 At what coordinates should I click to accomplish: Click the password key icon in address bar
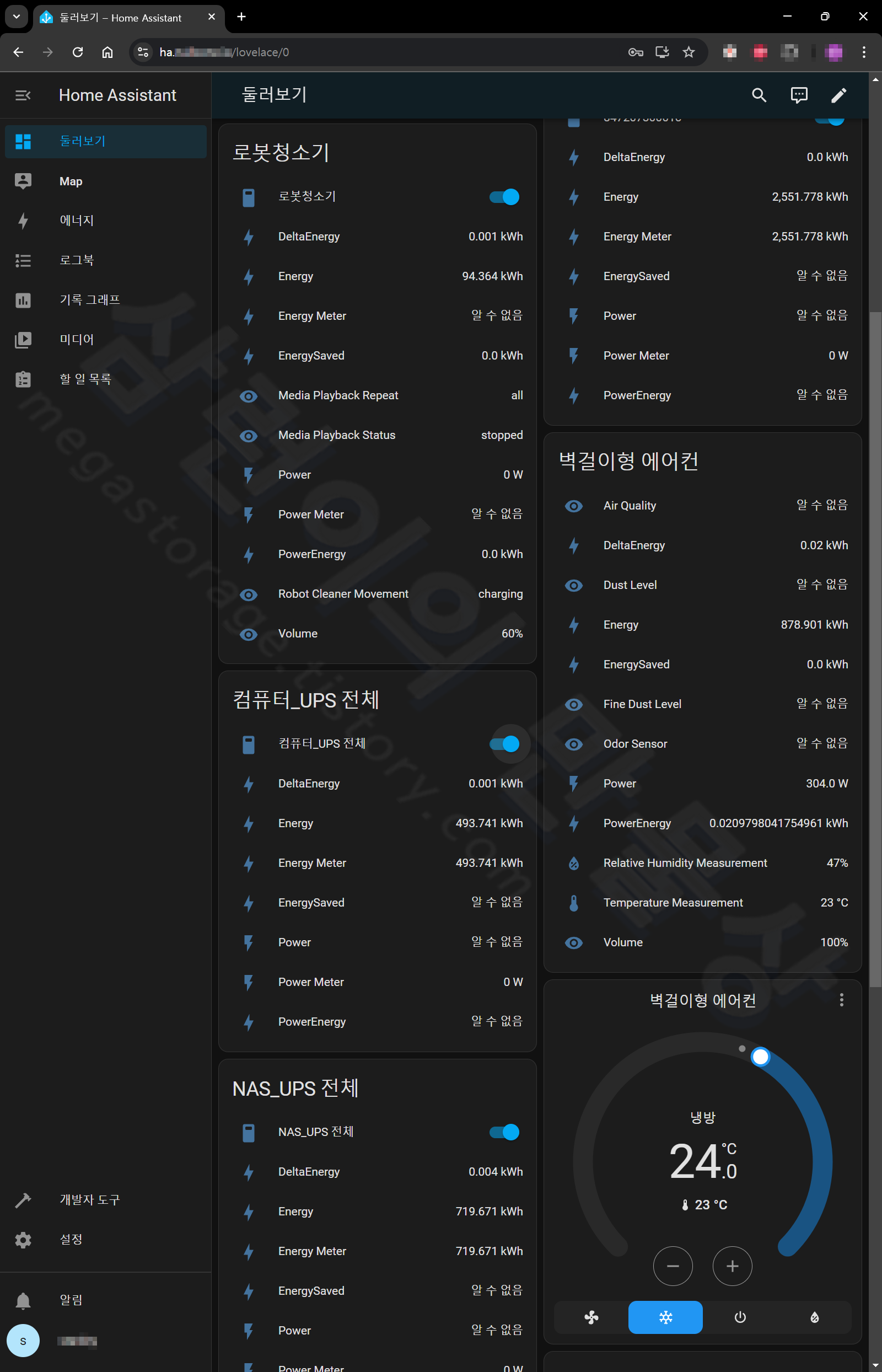tap(635, 52)
